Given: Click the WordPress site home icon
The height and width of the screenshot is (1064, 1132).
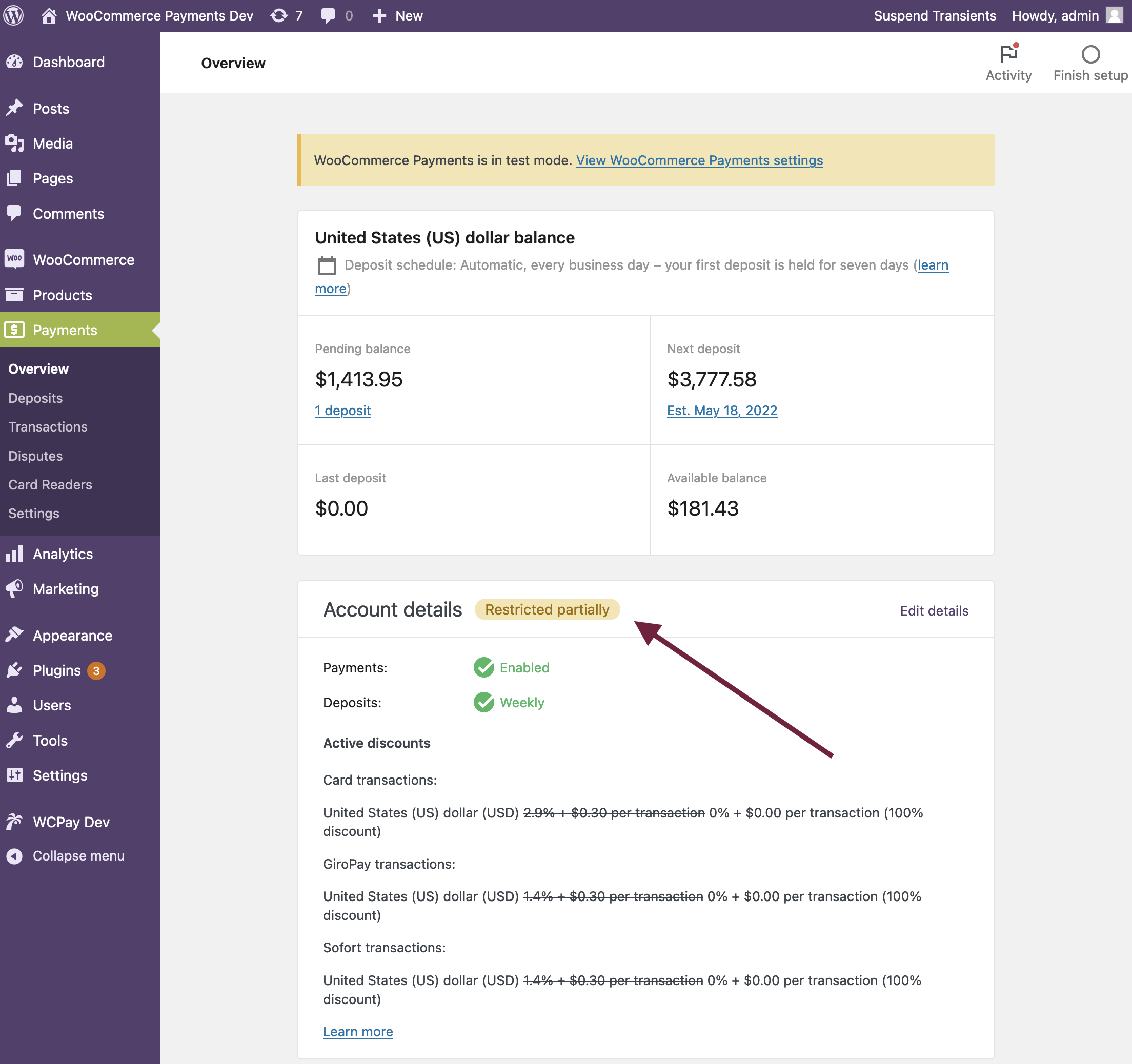Looking at the screenshot, I should tap(48, 15).
